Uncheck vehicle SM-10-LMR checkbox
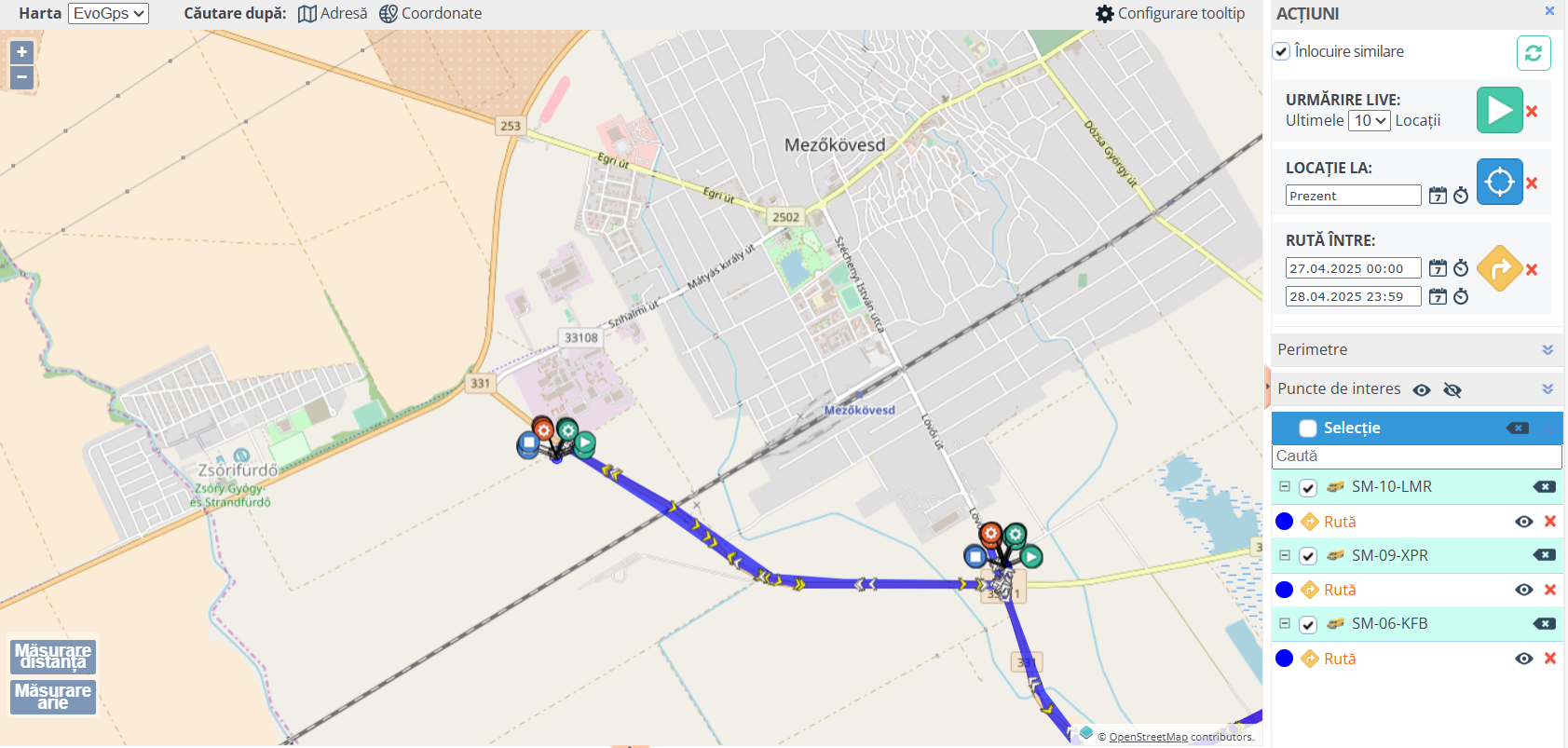The height and width of the screenshot is (748, 1568). pos(1308,487)
